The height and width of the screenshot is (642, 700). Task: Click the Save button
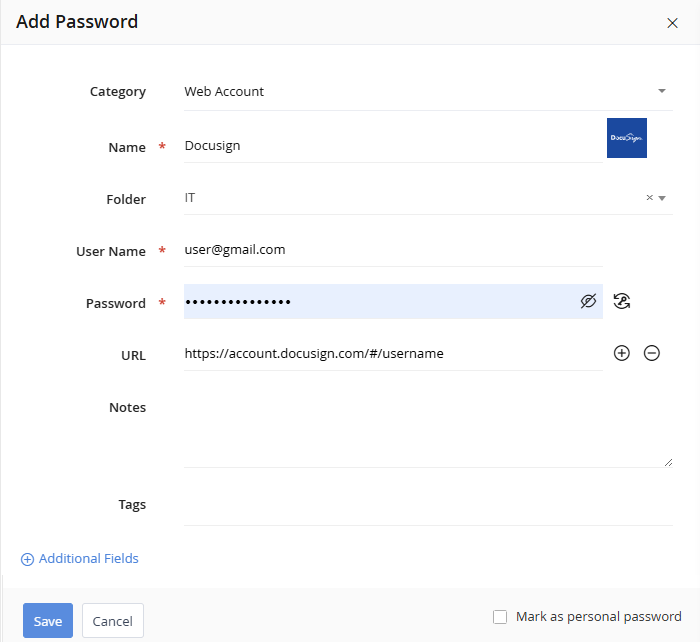point(48,621)
